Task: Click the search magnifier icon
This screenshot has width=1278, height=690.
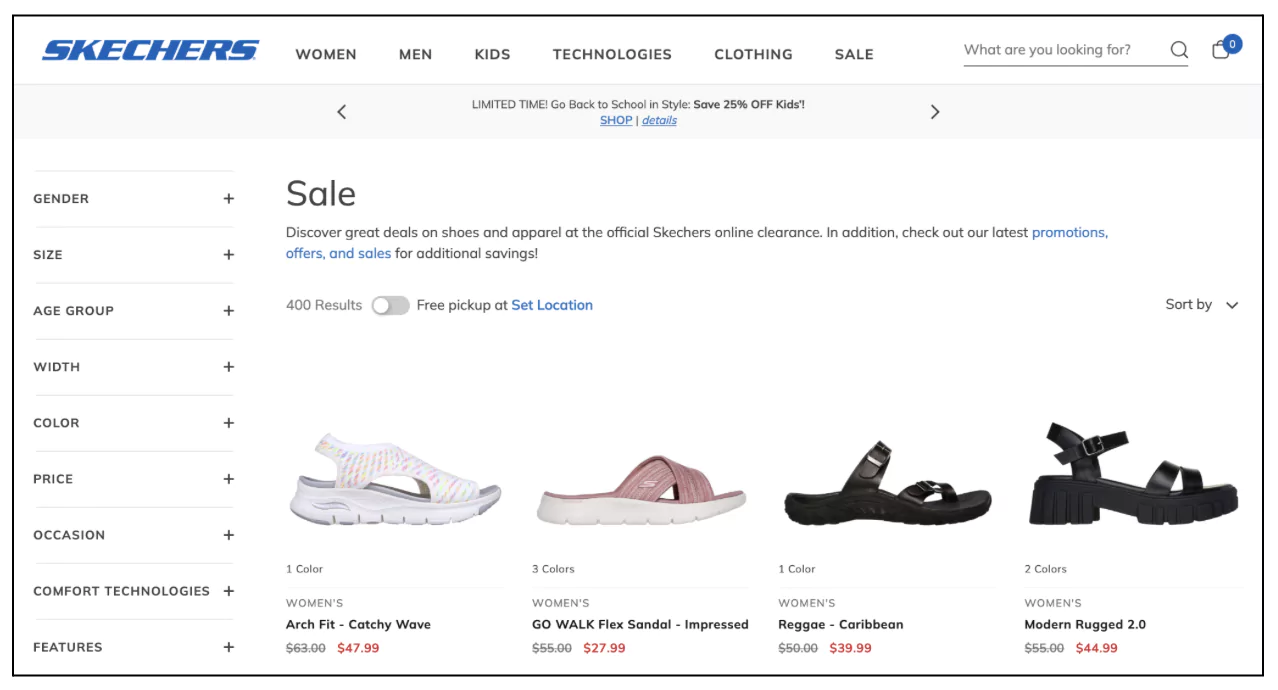Action: 1179,50
